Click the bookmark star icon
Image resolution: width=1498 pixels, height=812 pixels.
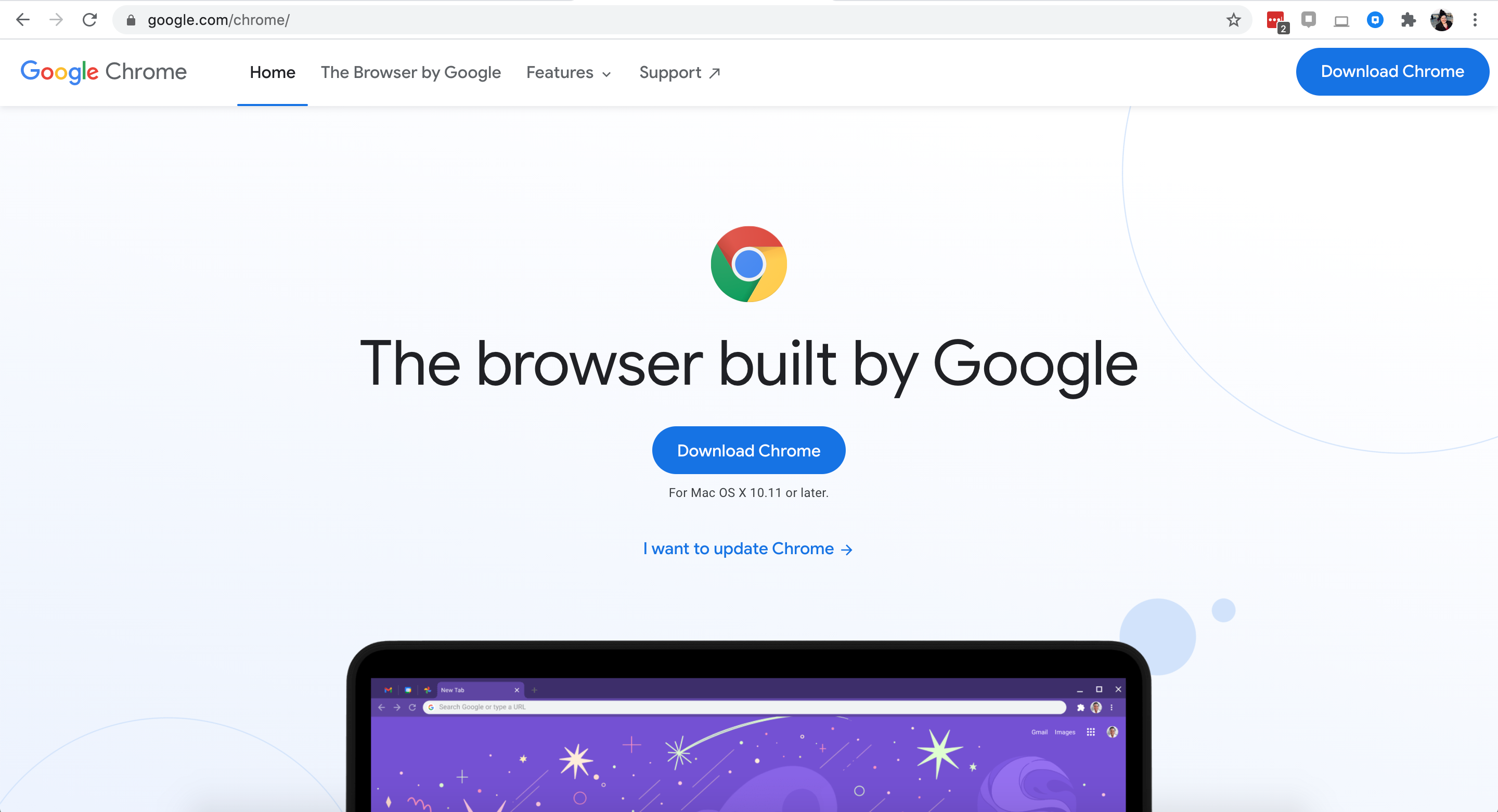[1233, 19]
